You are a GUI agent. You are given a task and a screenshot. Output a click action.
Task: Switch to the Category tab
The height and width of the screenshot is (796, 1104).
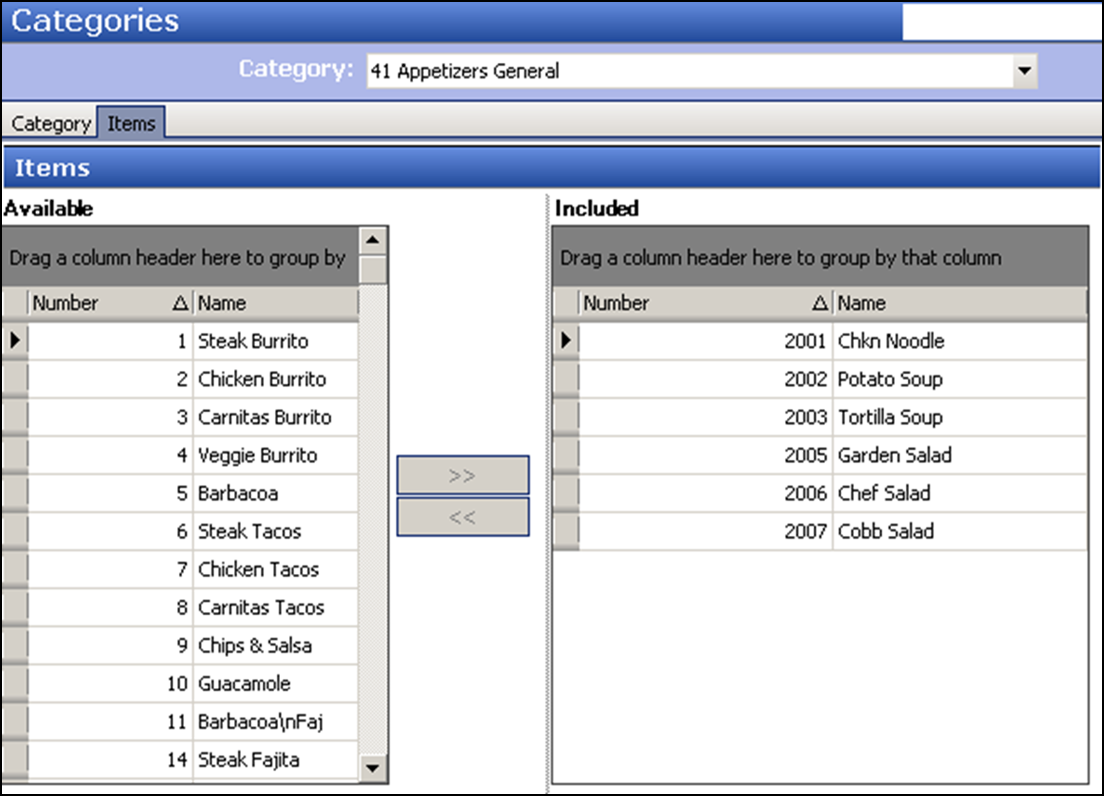click(x=51, y=123)
